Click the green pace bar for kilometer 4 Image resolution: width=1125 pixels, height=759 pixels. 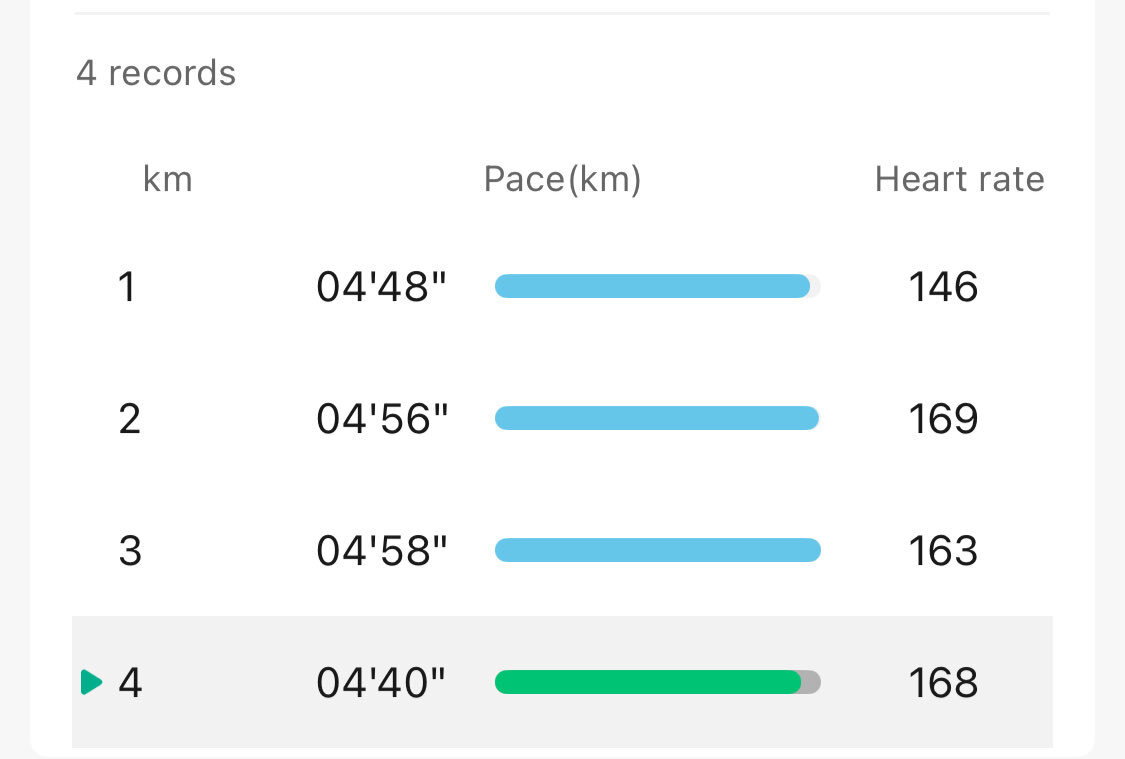point(648,682)
